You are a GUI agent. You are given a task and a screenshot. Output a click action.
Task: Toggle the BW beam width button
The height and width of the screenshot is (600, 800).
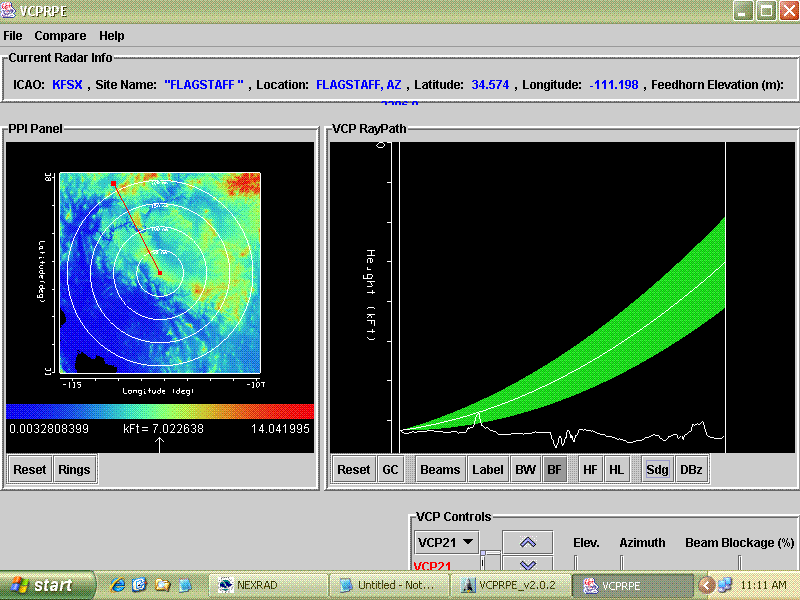pyautogui.click(x=525, y=469)
